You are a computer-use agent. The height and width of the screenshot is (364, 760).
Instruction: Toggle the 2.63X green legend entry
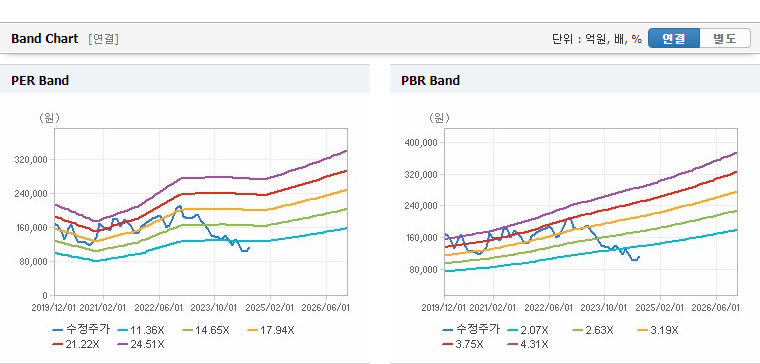click(592, 331)
